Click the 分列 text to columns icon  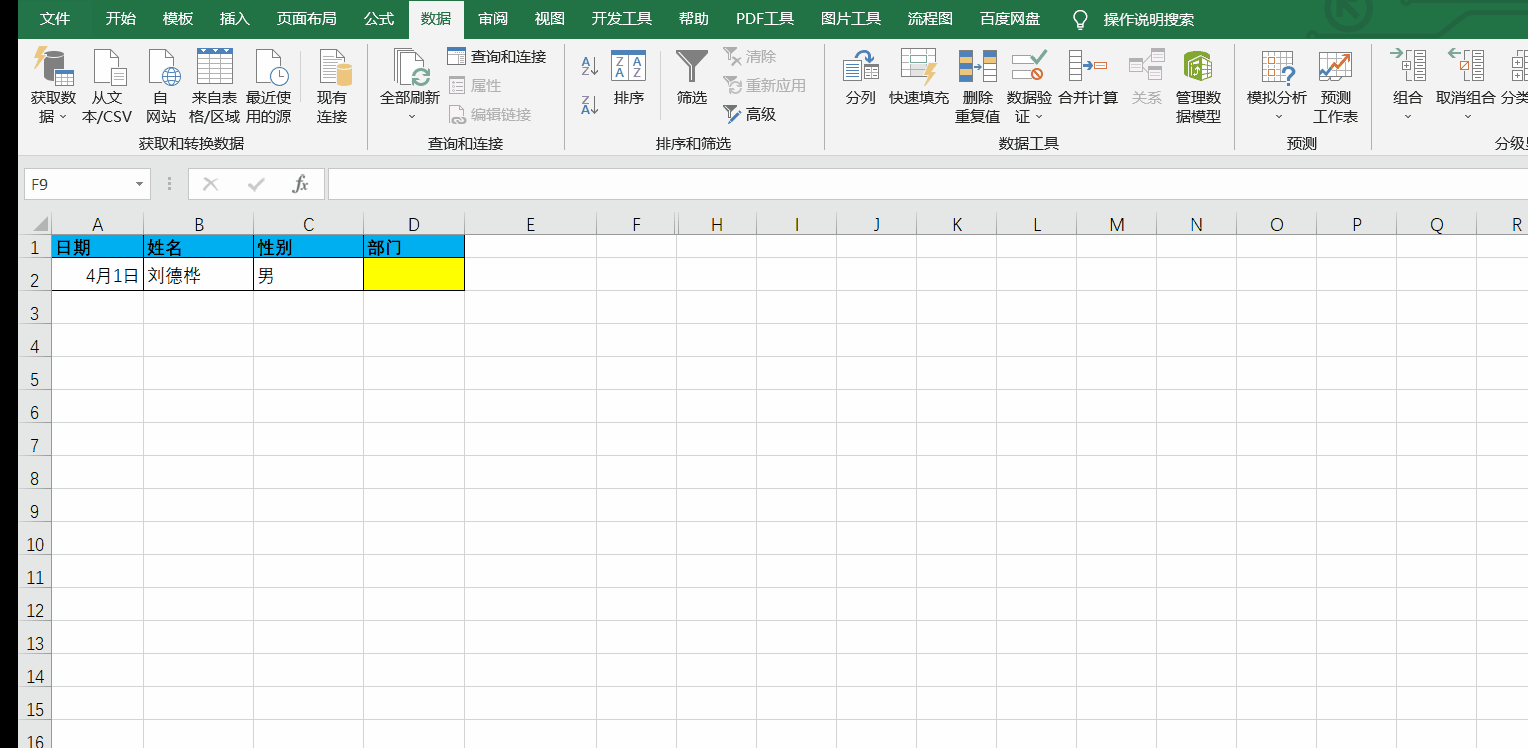click(x=860, y=67)
